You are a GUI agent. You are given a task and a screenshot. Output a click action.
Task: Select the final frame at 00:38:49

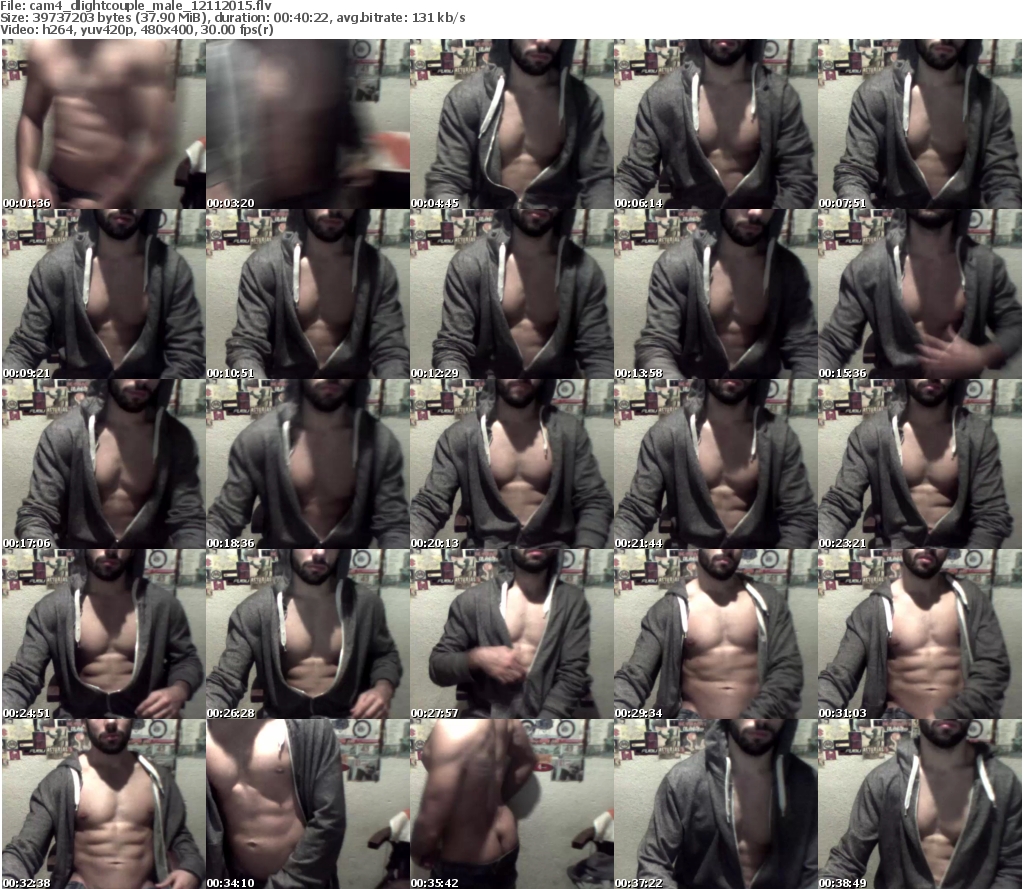pyautogui.click(x=919, y=803)
